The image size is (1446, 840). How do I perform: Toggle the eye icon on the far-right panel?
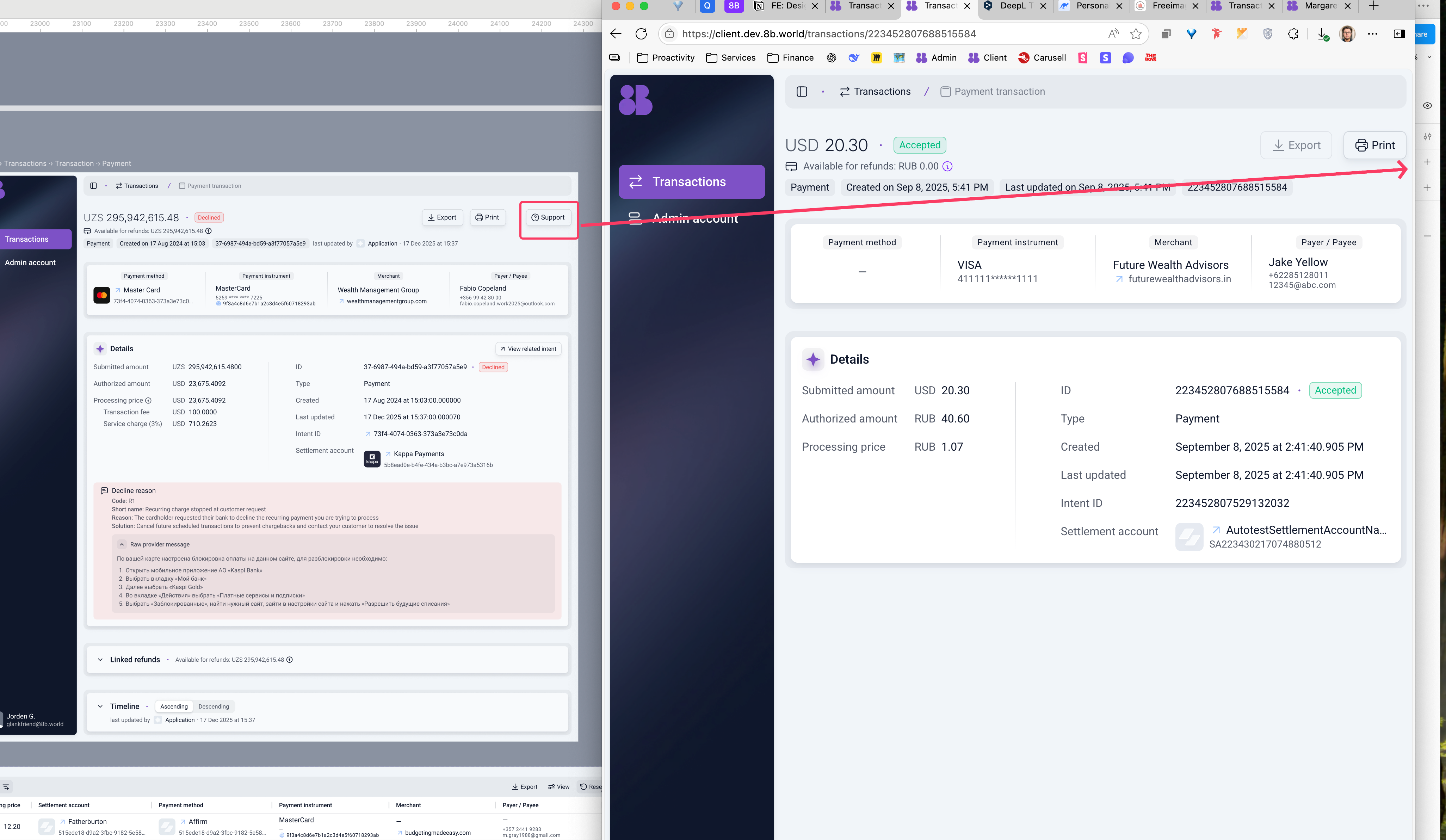(x=1427, y=106)
